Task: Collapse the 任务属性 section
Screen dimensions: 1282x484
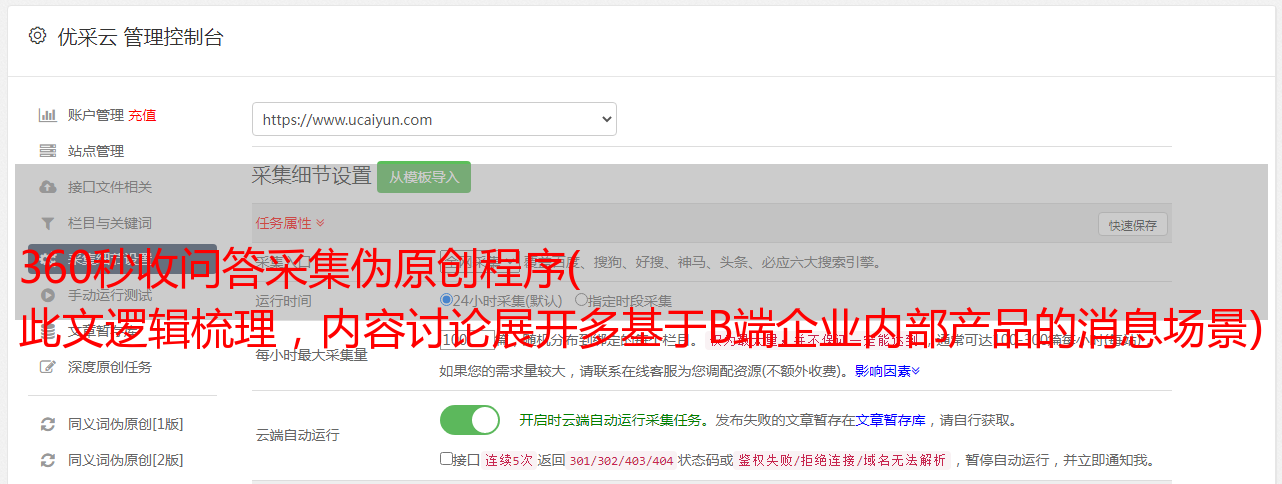Action: (x=290, y=223)
